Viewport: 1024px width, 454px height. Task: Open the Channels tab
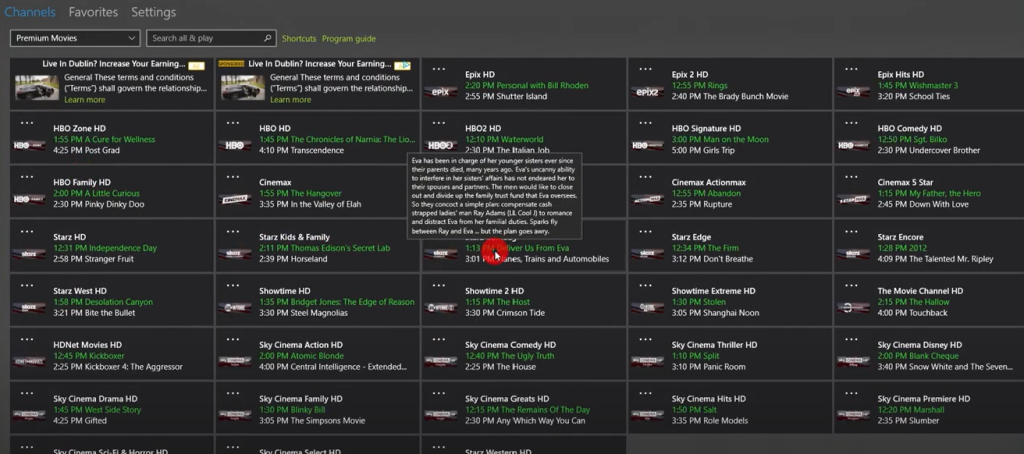click(29, 12)
